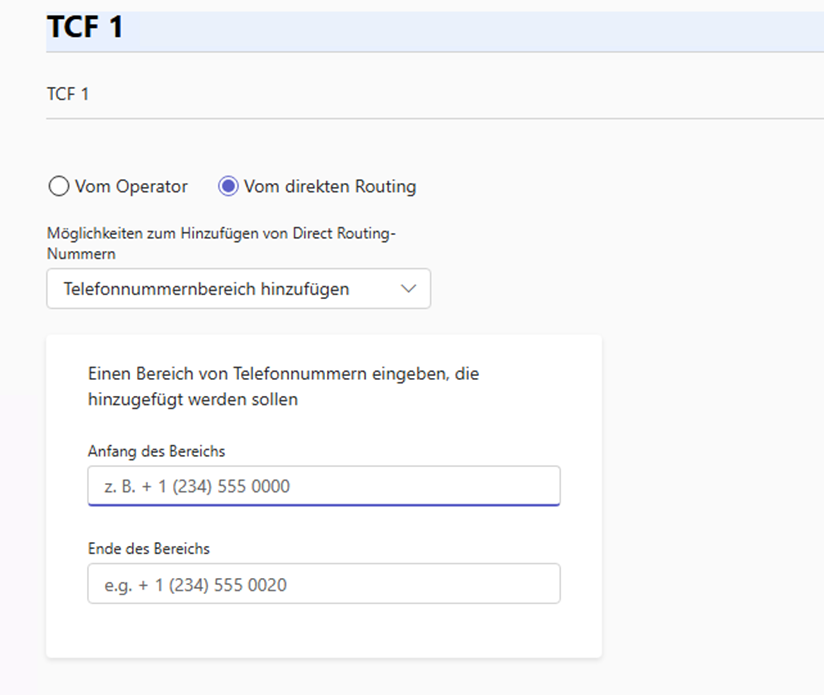Screen dimensions: 824x695
Task: Open the Telefonnummernbereich hinzufügen dropdown
Action: pos(239,288)
